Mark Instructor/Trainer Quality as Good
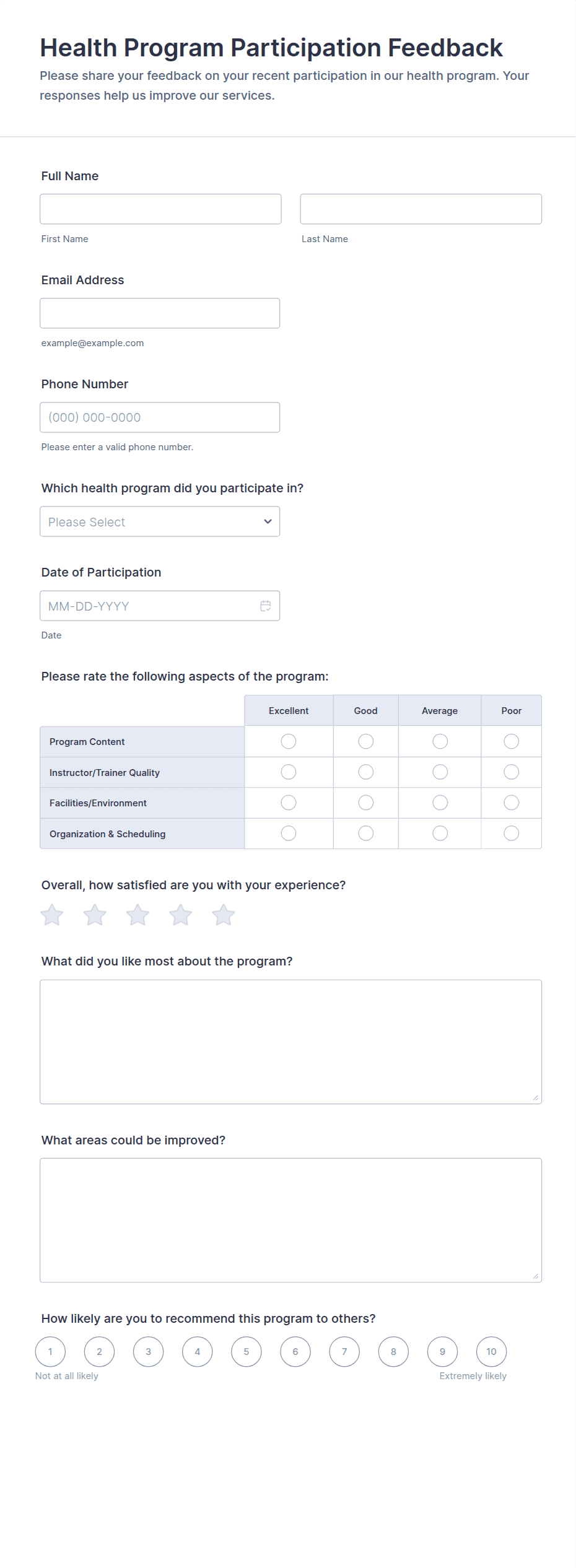 click(x=366, y=772)
